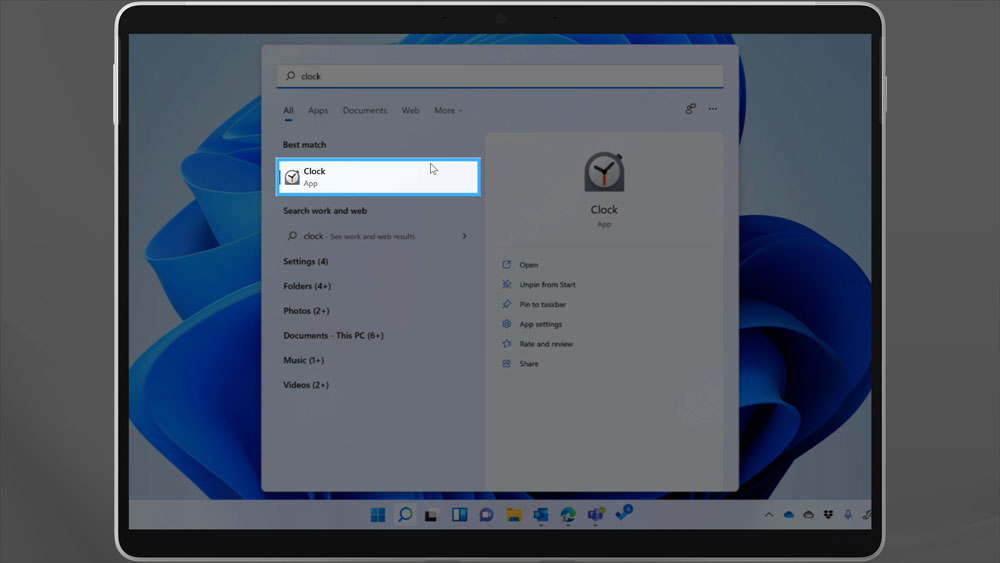Image resolution: width=1000 pixels, height=563 pixels.
Task: Switch to the Documents filter tab
Action: coord(364,111)
